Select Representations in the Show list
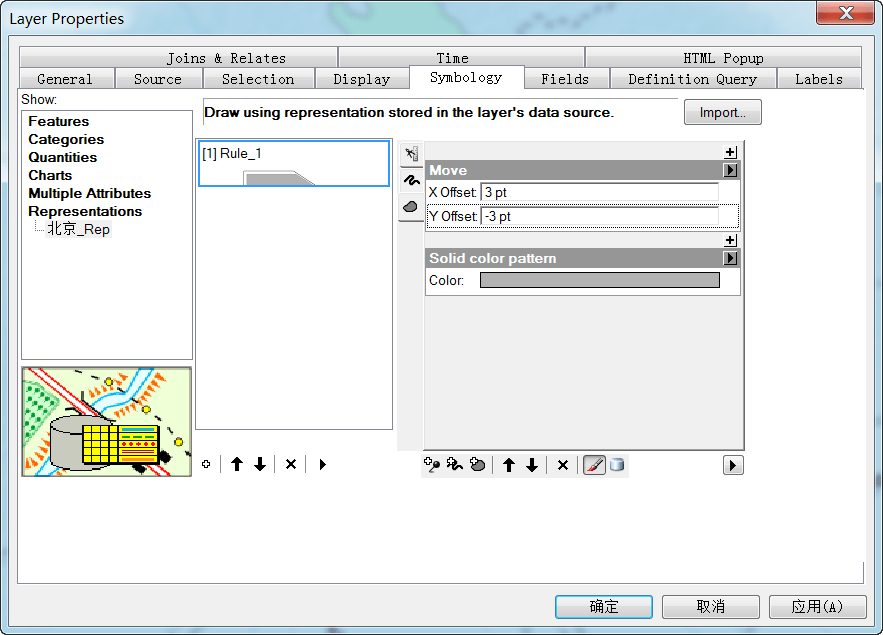The image size is (883, 635). coord(85,212)
